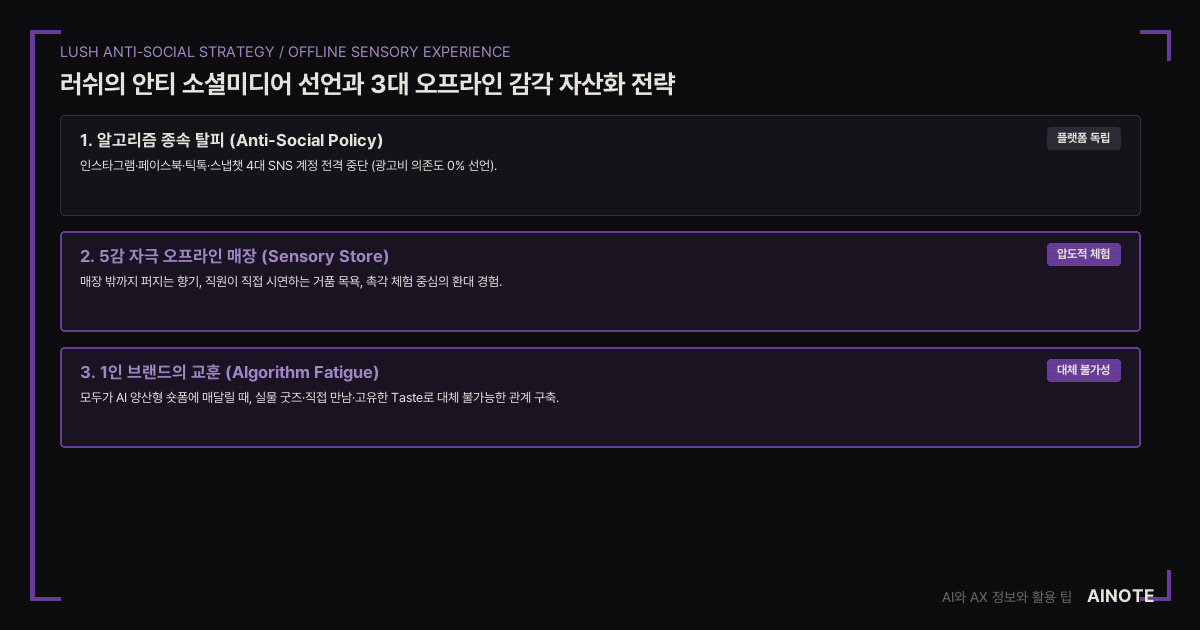
Task: Select the 압도적 체험 badge
Action: [x=1084, y=254]
